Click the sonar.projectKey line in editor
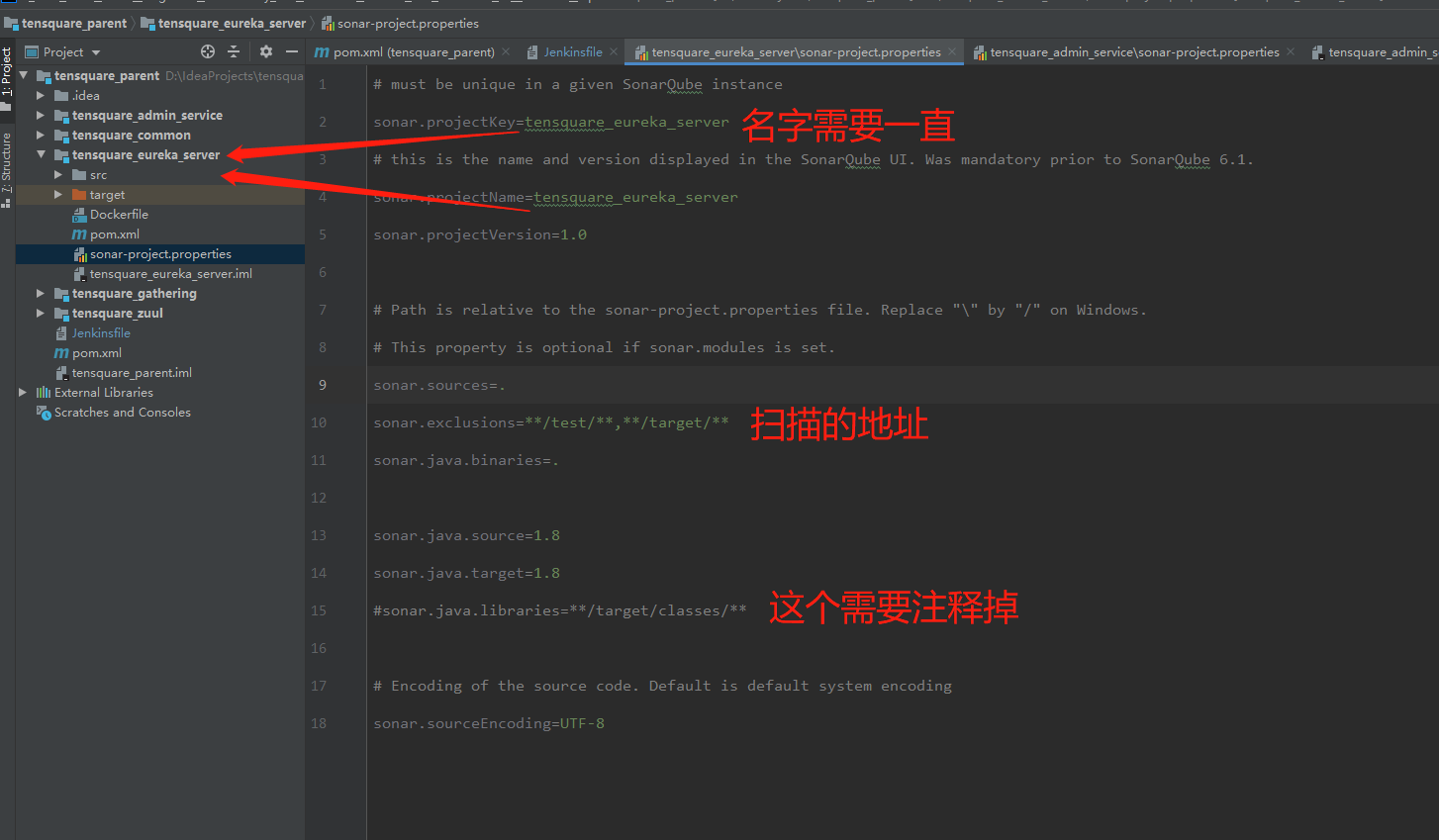Image resolution: width=1439 pixels, height=840 pixels. tap(551, 122)
